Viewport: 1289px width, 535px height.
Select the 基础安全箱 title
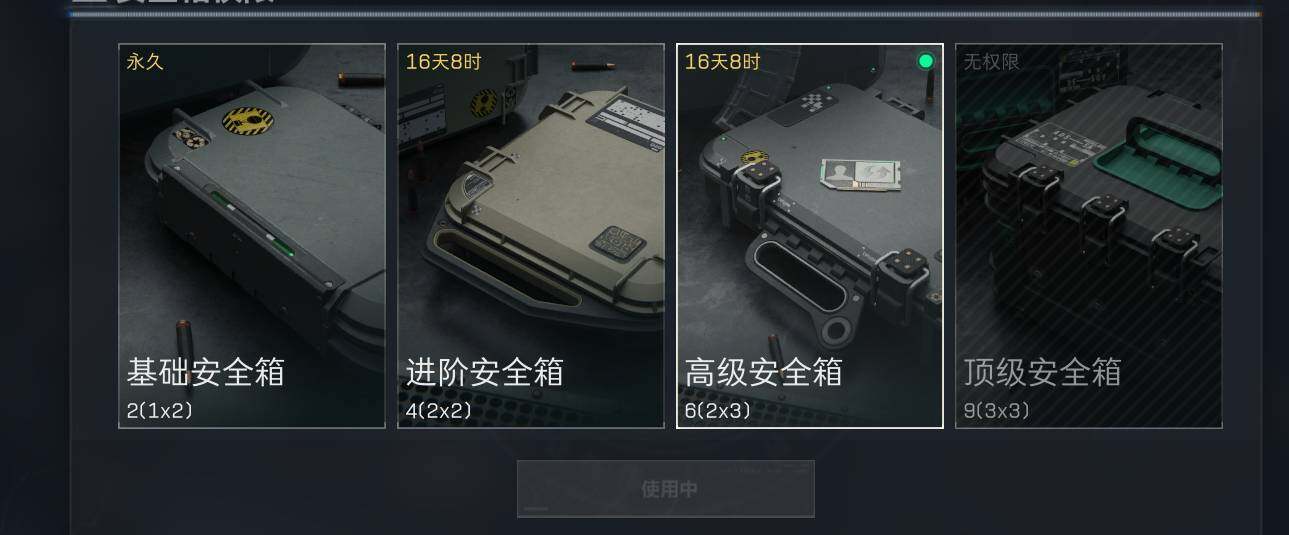coord(206,372)
